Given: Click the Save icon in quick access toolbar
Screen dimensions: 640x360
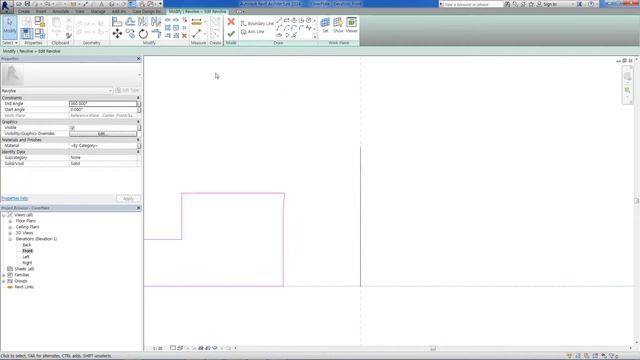Looking at the screenshot, I should (x=27, y=4).
